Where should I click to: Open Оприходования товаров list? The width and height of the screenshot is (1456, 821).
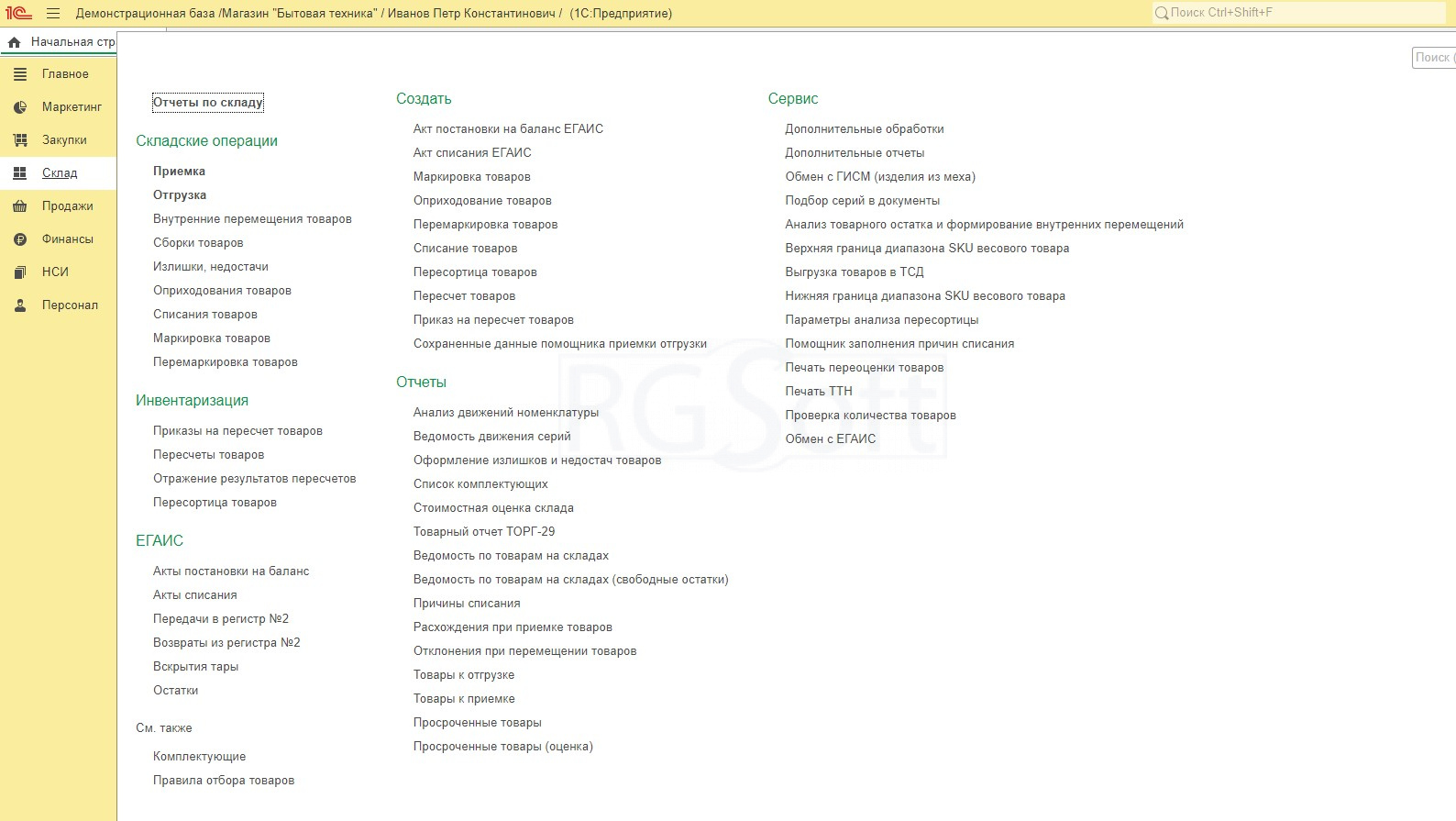[x=222, y=291]
